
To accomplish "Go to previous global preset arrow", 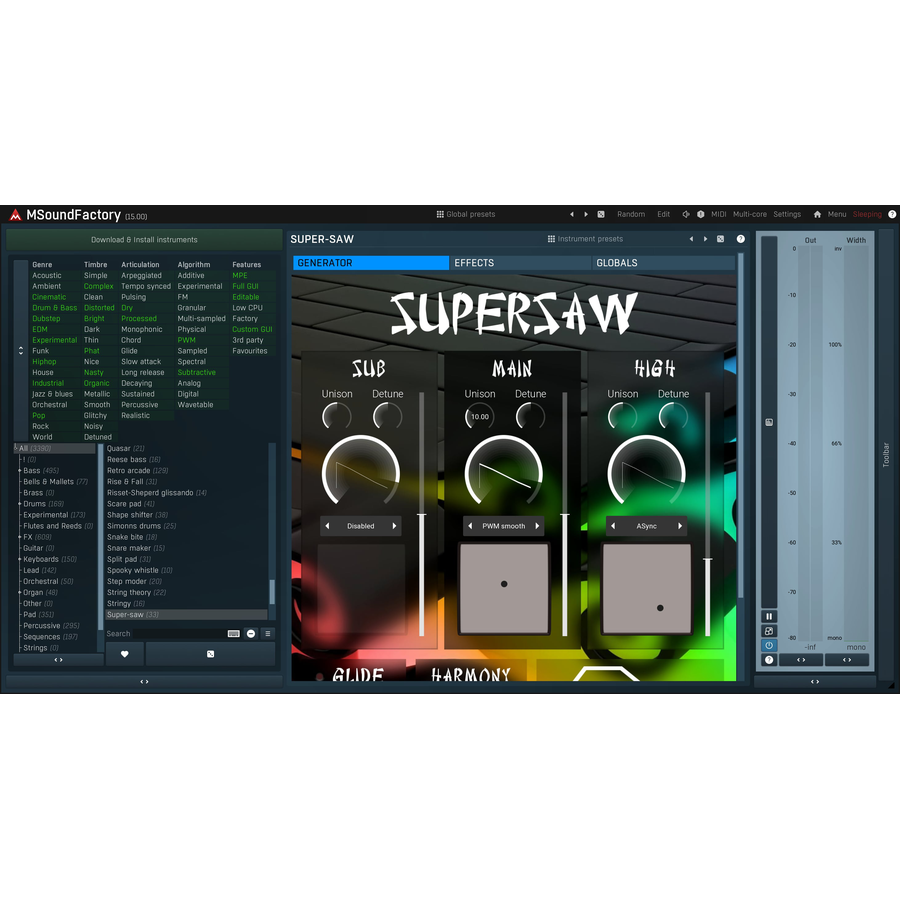I will pos(572,214).
